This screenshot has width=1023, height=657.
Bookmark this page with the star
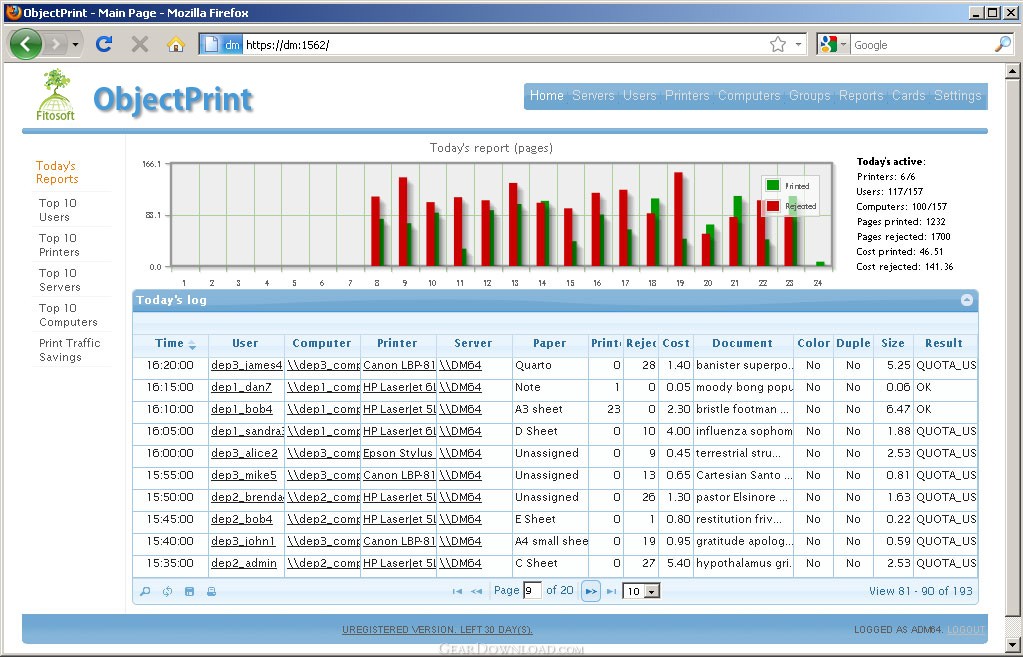point(778,44)
